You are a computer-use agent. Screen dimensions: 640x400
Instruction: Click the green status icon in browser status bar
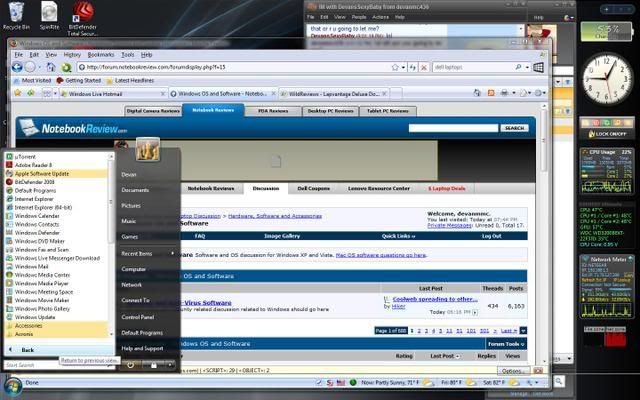[353, 382]
